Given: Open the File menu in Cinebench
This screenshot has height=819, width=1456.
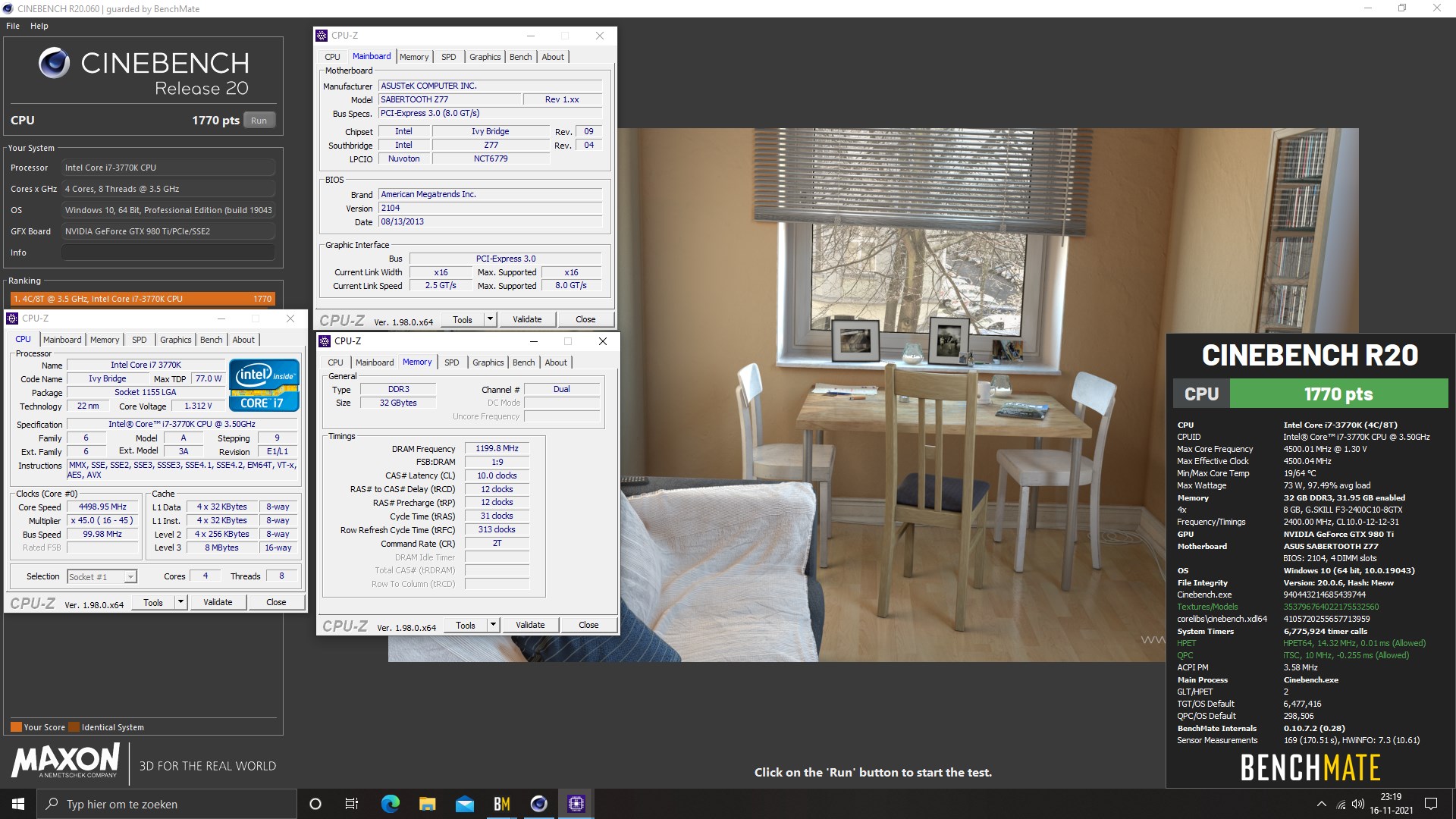Looking at the screenshot, I should pyautogui.click(x=13, y=26).
